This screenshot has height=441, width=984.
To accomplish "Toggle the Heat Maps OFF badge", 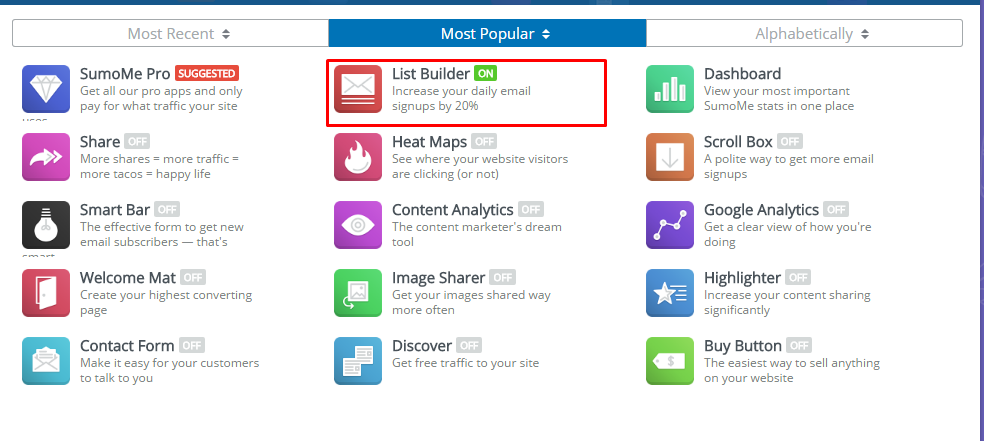I will pos(484,141).
